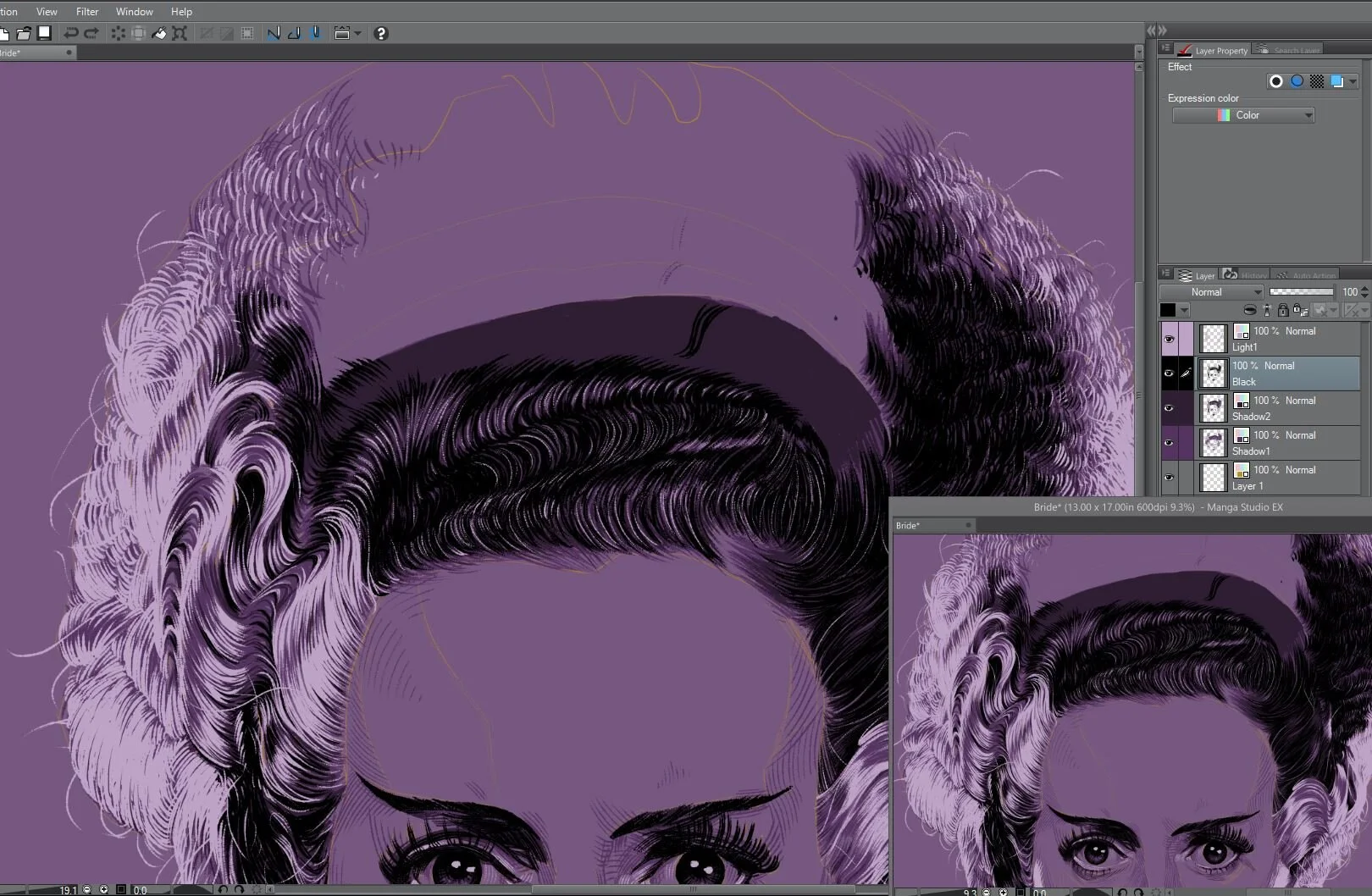Select the Layer Property tab
Viewport: 1372px width, 896px height.
tap(1213, 50)
